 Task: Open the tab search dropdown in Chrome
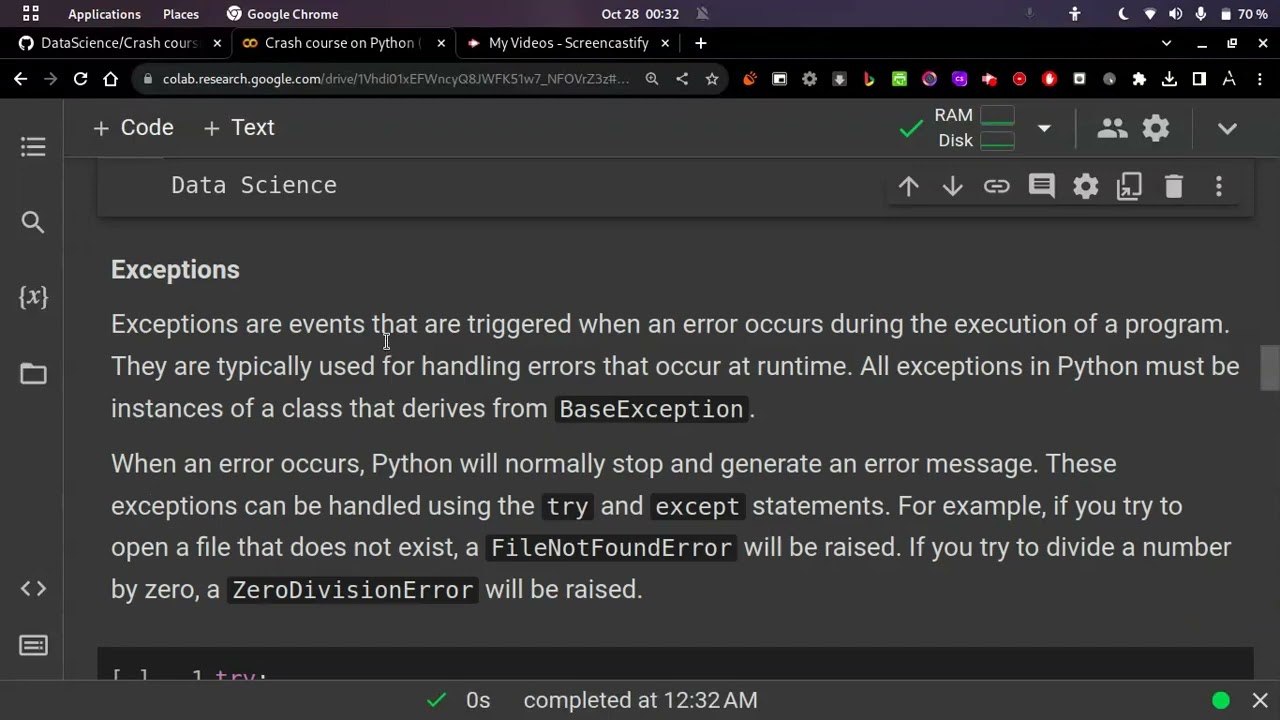click(x=1166, y=43)
